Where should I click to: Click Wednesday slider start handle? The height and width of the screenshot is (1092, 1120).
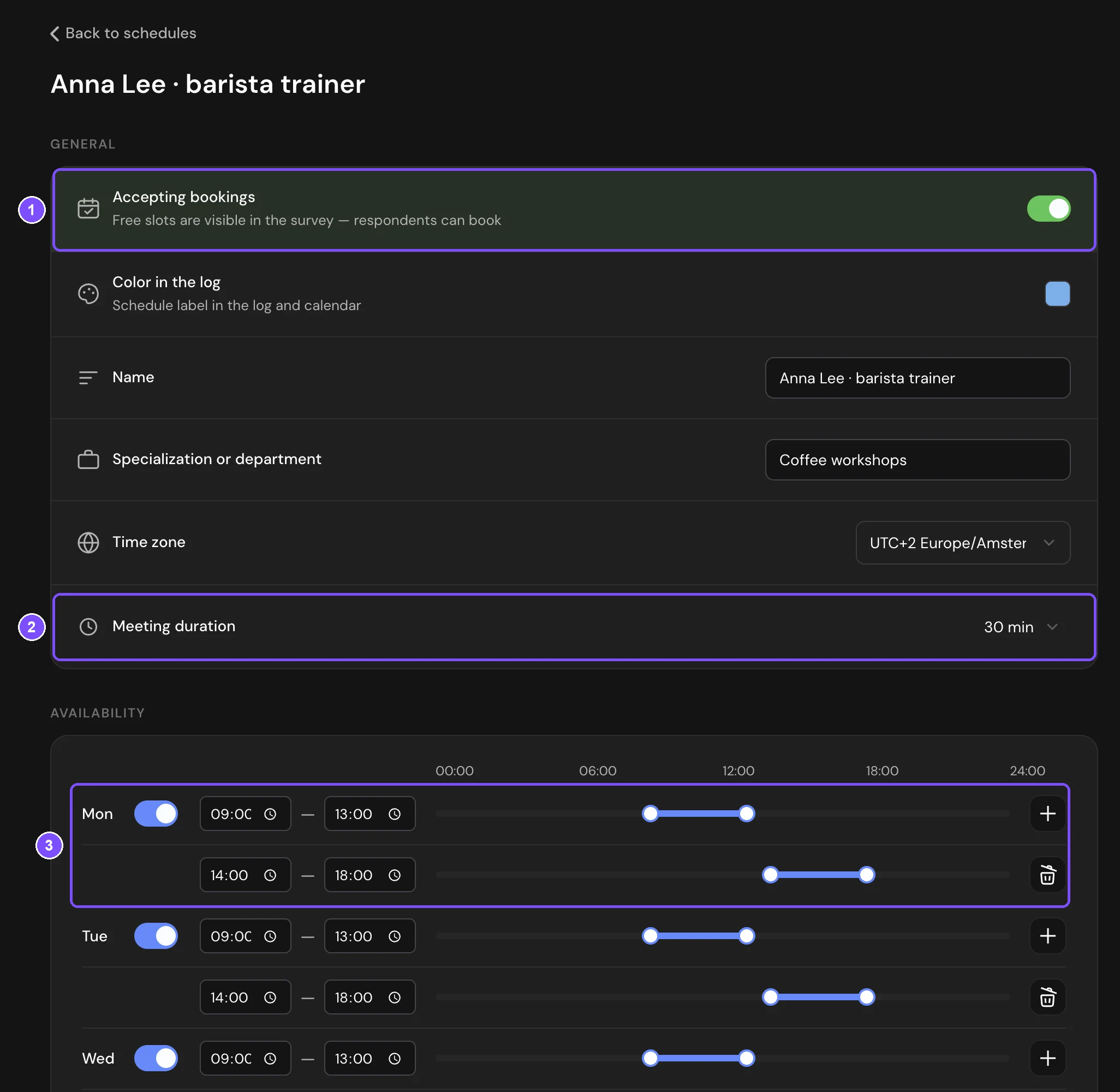(650, 1058)
